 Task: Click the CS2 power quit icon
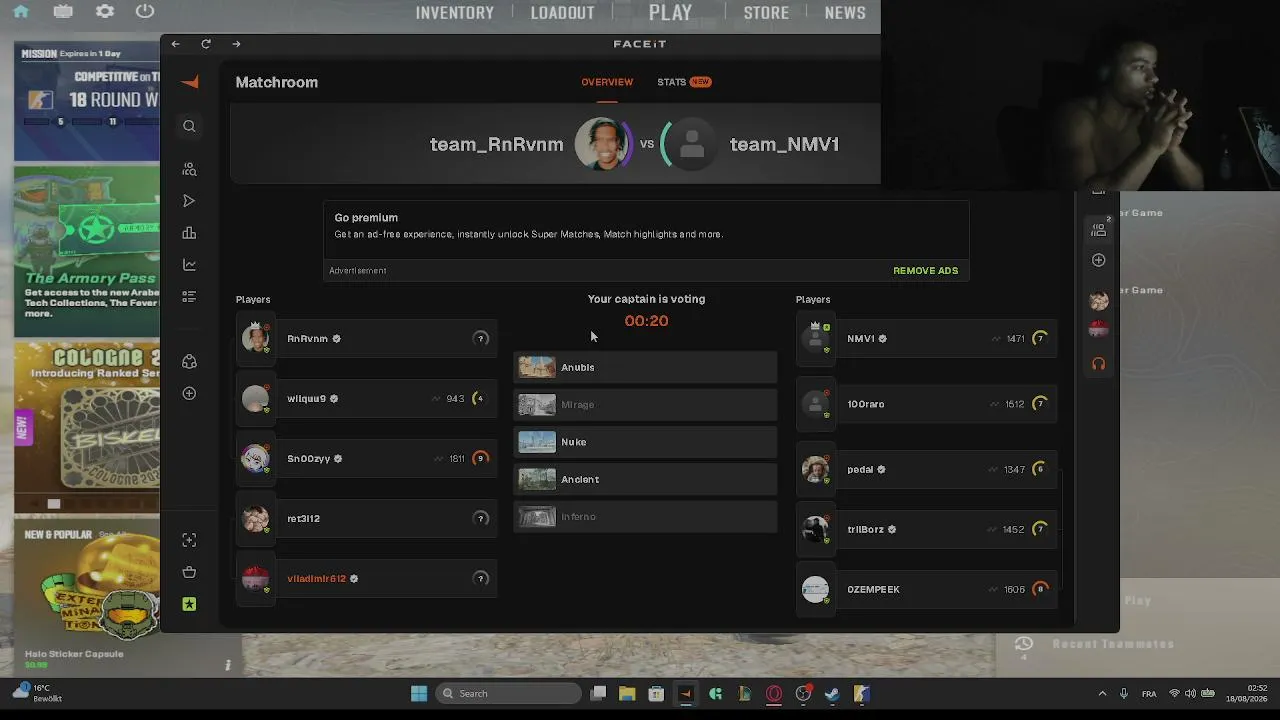pyautogui.click(x=145, y=12)
